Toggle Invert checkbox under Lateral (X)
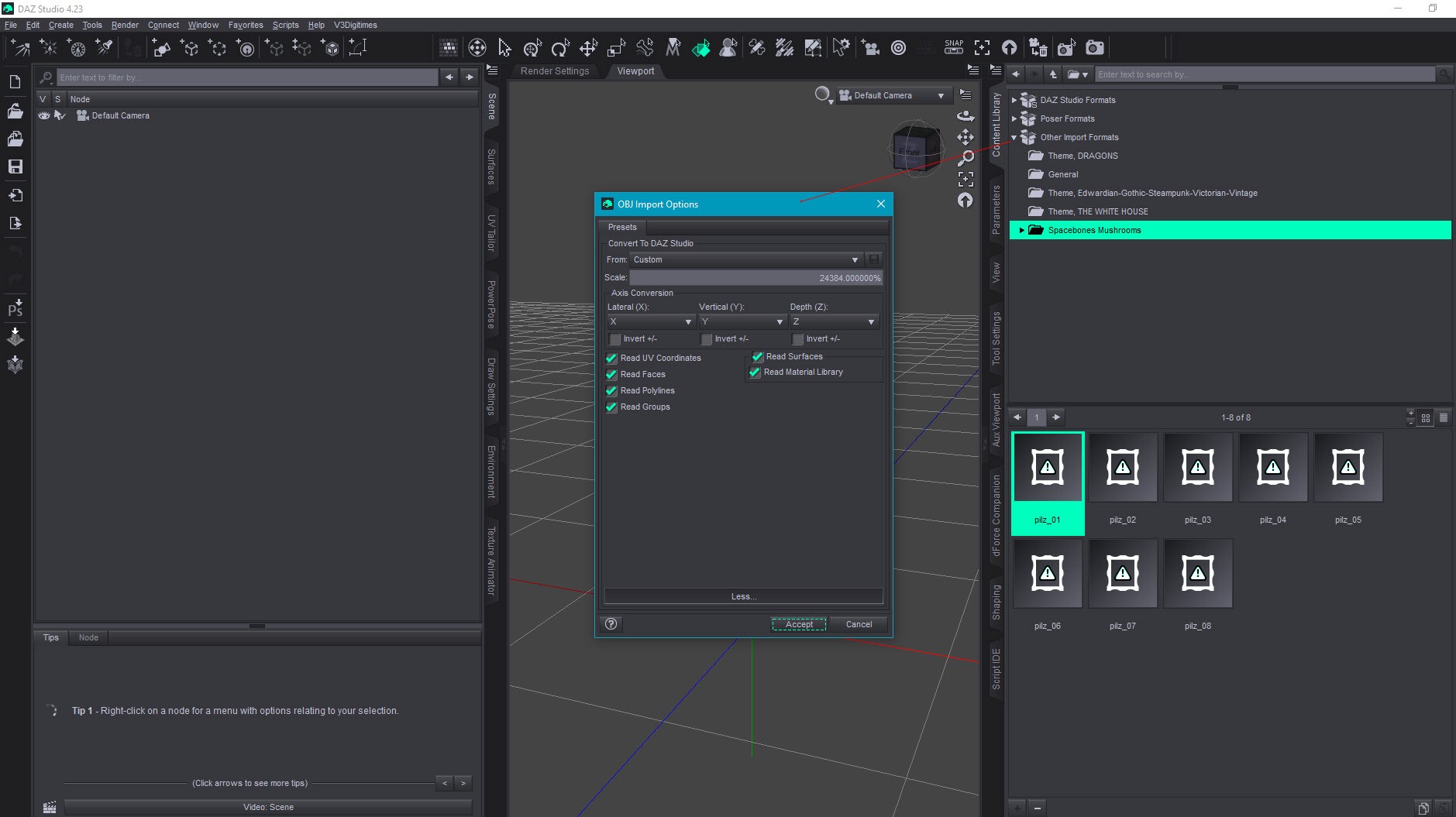The image size is (1456, 817). point(615,339)
